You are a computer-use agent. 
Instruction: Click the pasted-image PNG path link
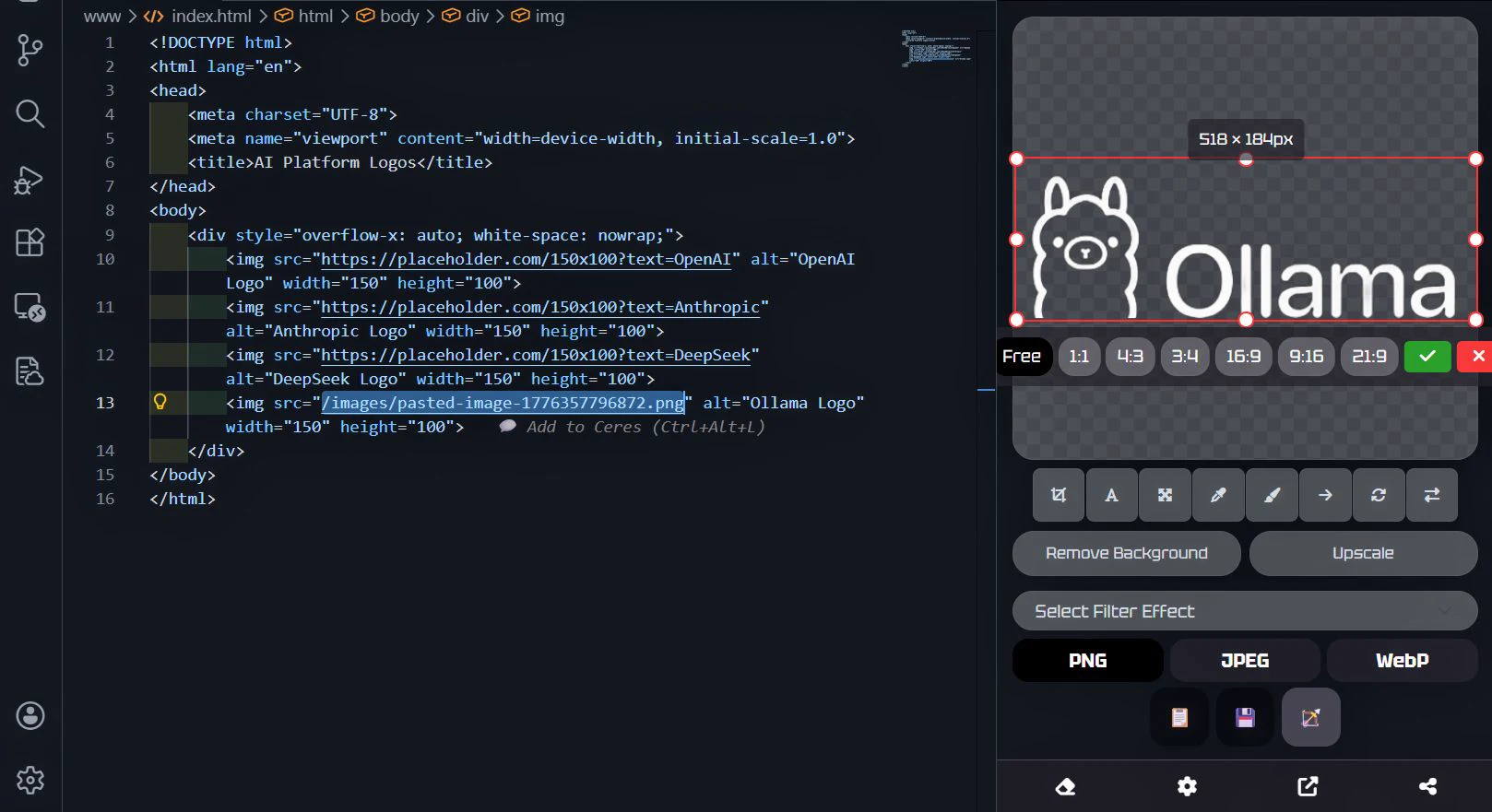[x=503, y=403]
